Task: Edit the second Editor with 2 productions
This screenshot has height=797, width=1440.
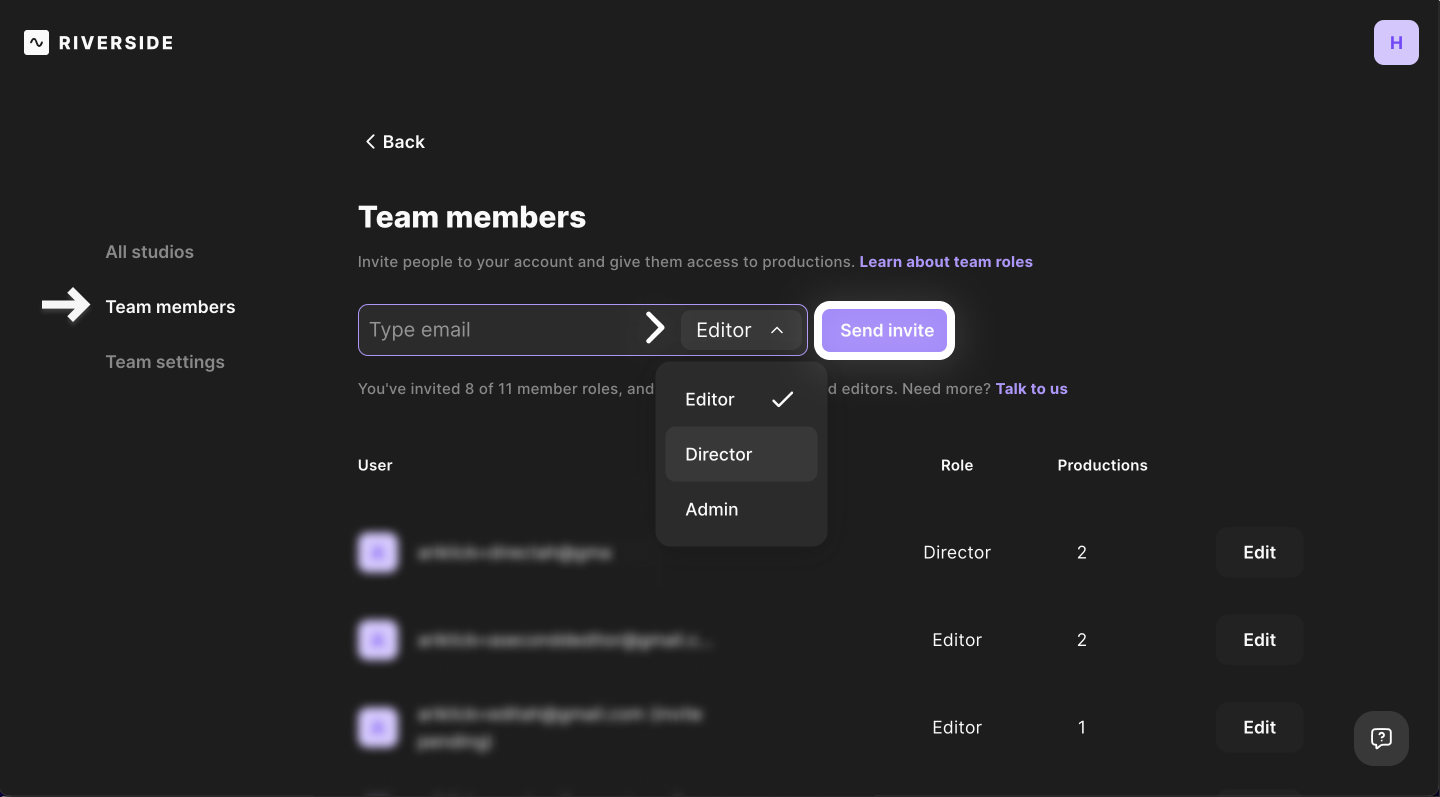Action: pyautogui.click(x=1259, y=640)
